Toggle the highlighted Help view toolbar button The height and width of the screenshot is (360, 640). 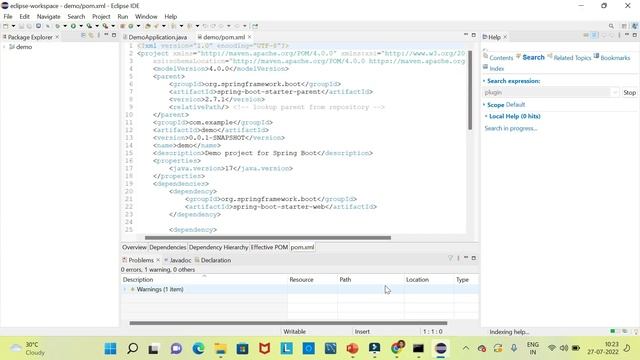(x=595, y=36)
